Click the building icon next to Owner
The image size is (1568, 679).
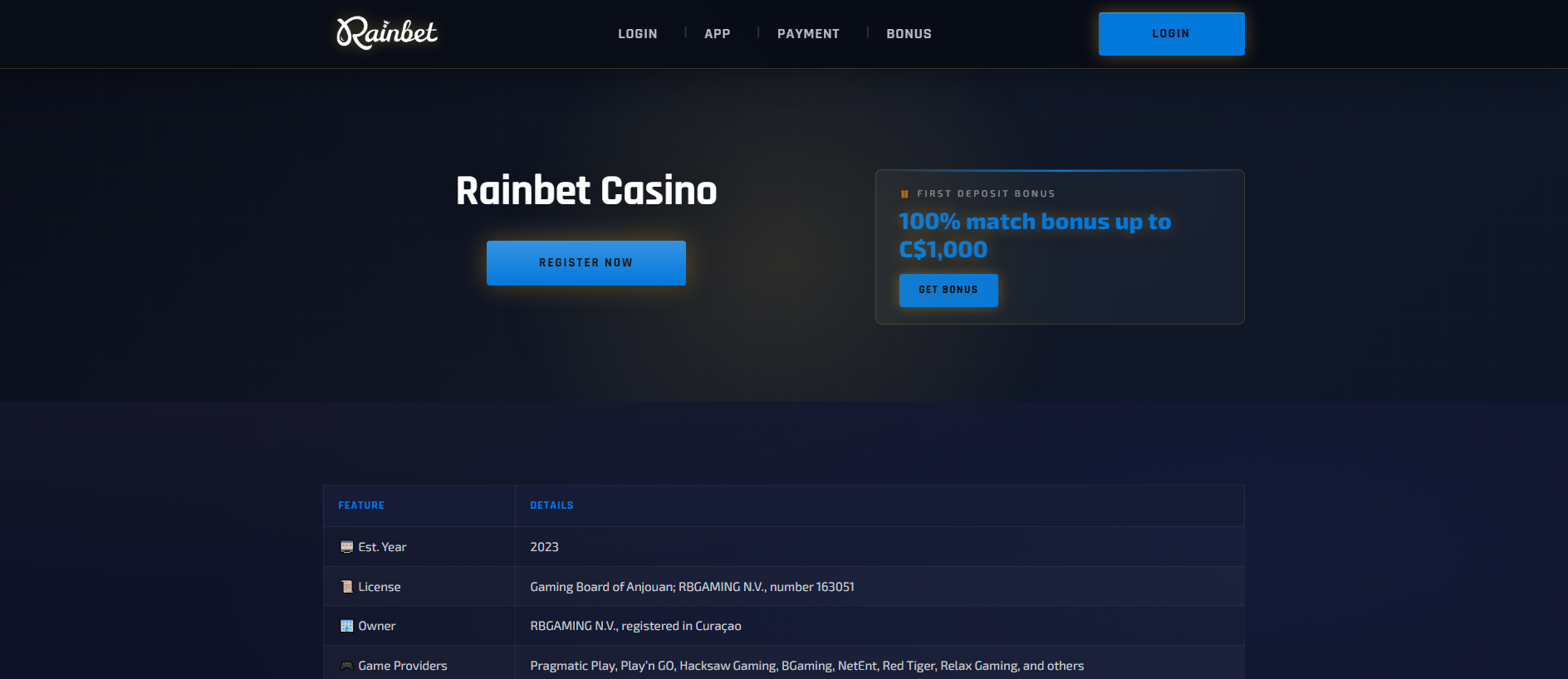click(x=347, y=626)
